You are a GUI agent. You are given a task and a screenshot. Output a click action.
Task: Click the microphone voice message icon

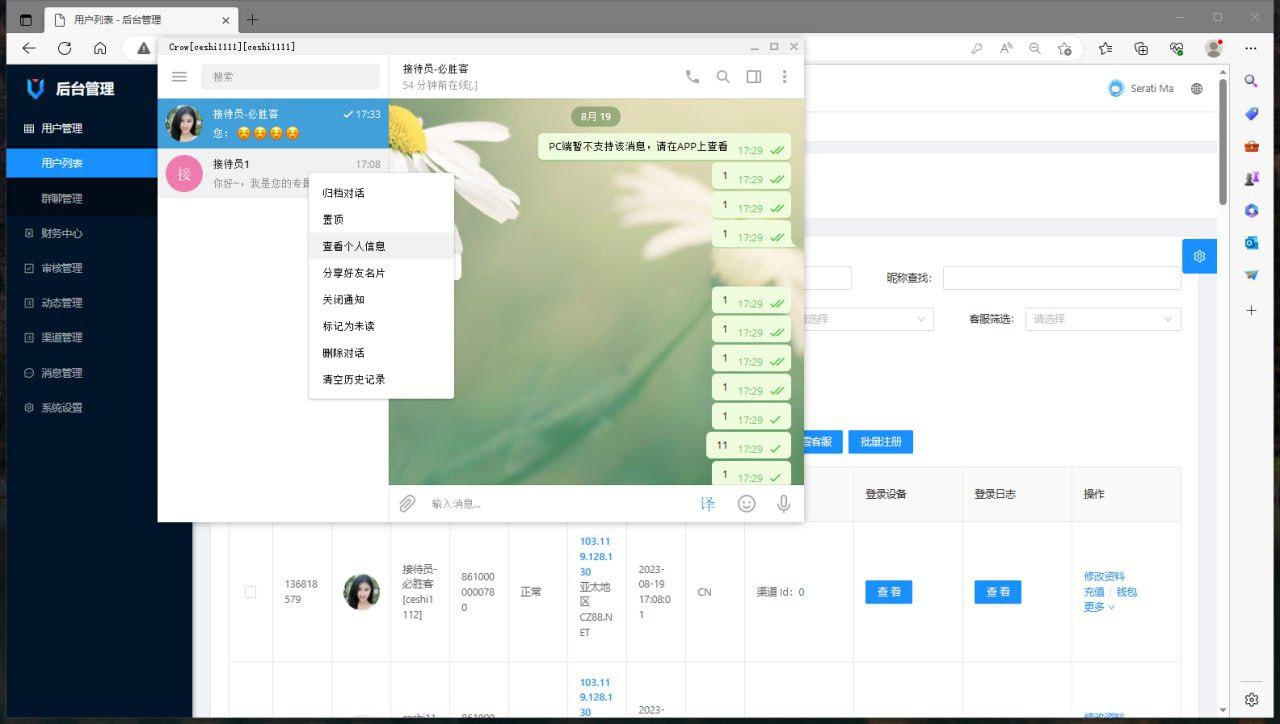pyautogui.click(x=784, y=504)
